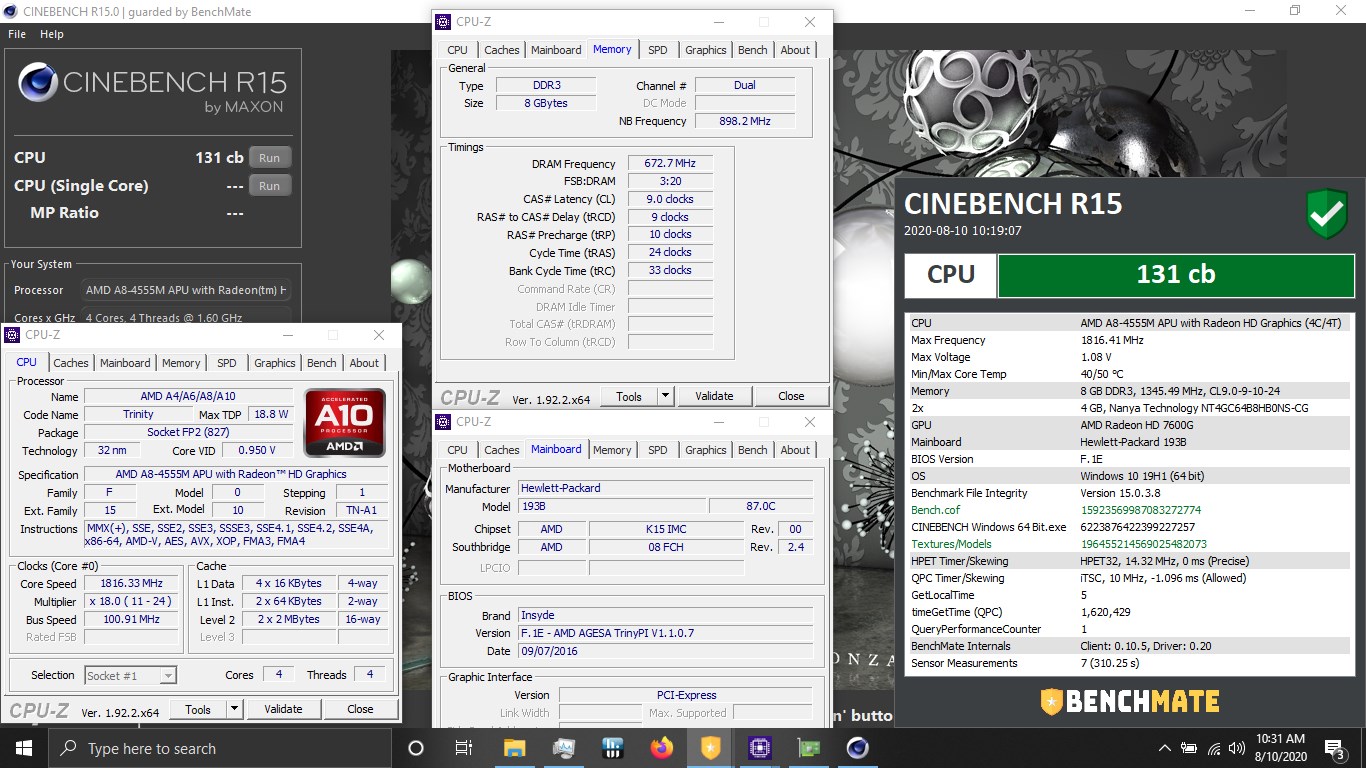Click Validate in bottom-left CPU-Z window
Image resolution: width=1366 pixels, height=768 pixels.
283,709
